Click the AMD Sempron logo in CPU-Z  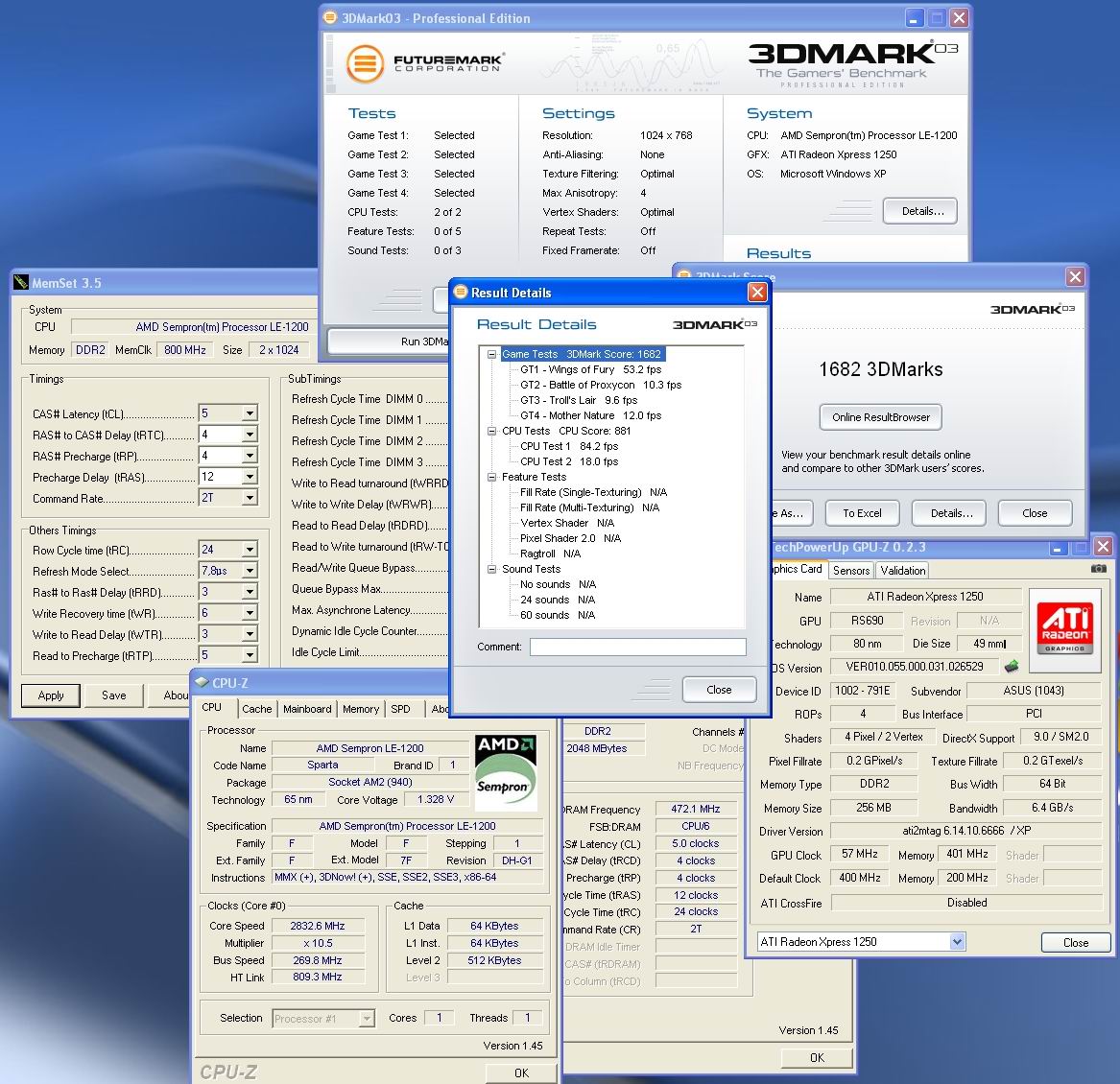(506, 772)
